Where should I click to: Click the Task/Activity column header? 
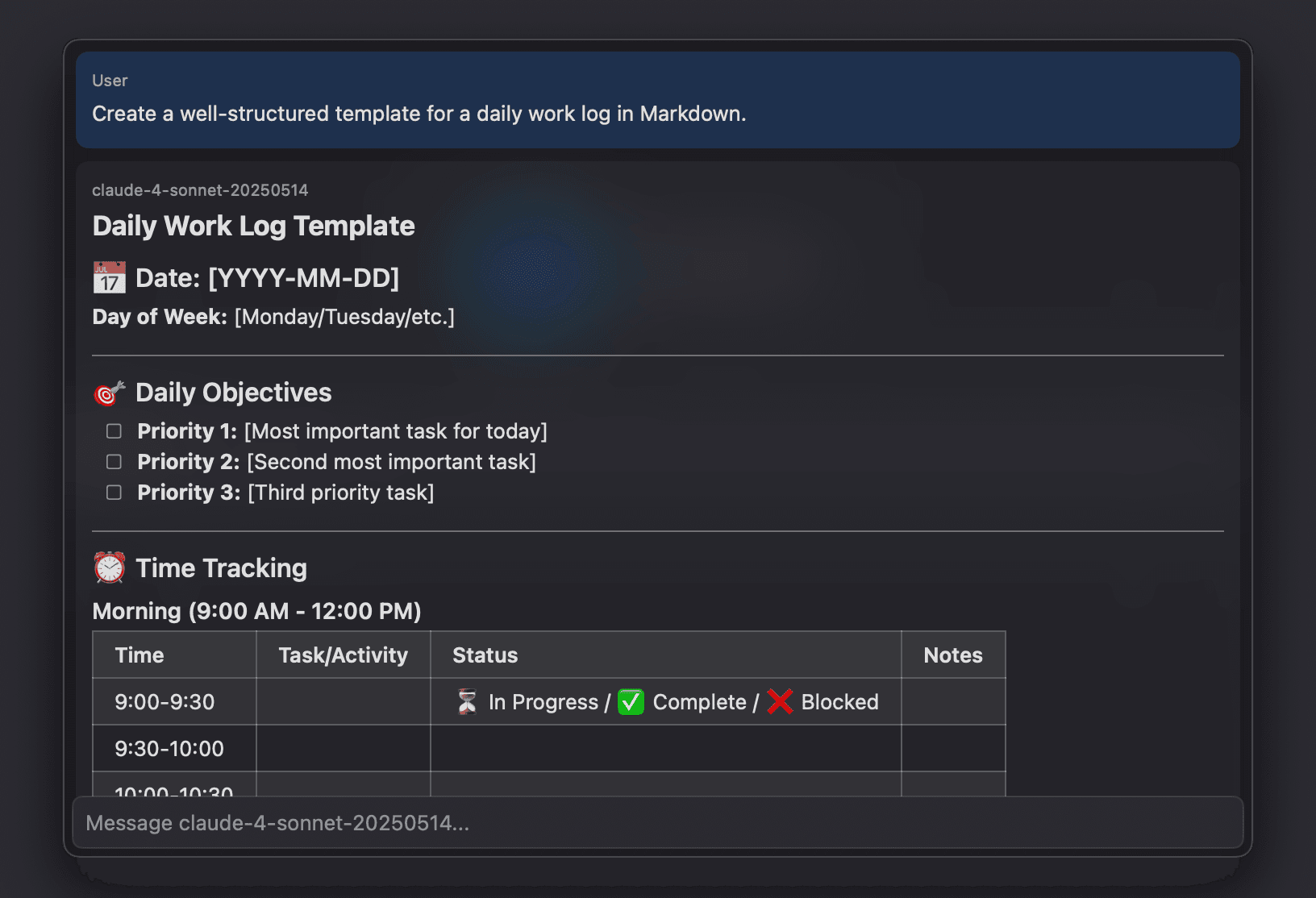tap(343, 655)
